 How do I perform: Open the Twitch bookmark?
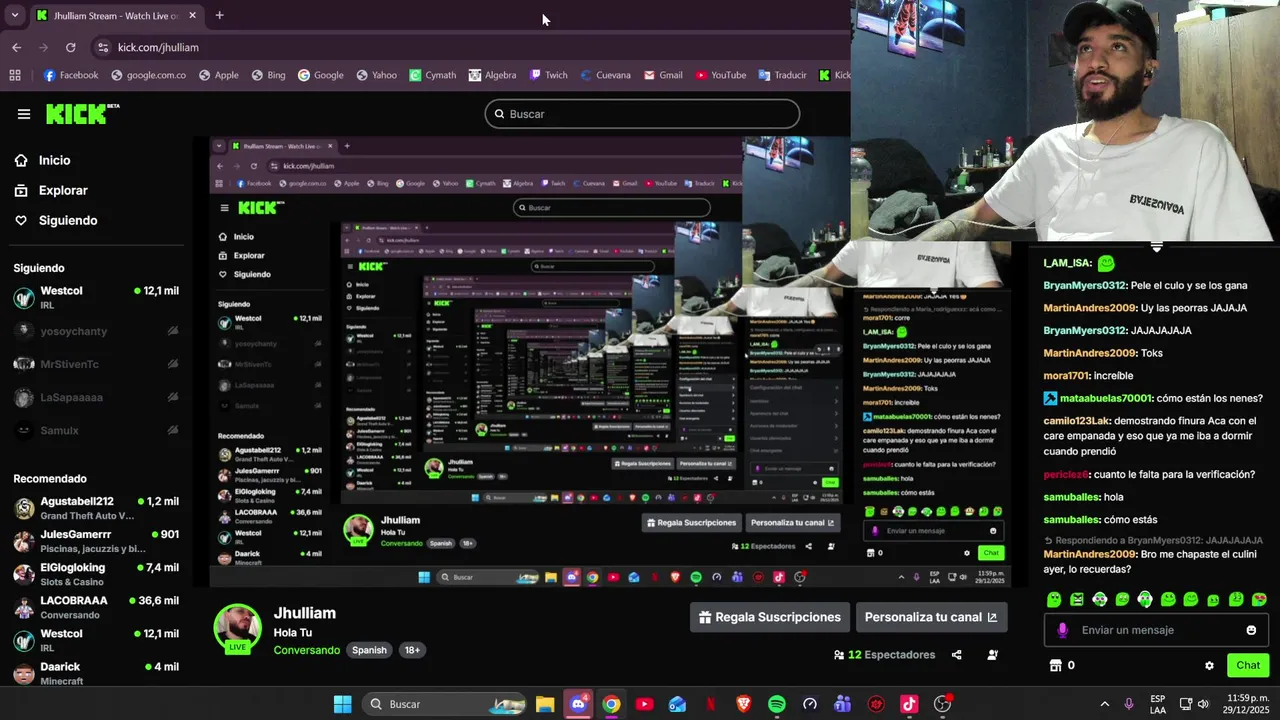tap(548, 75)
